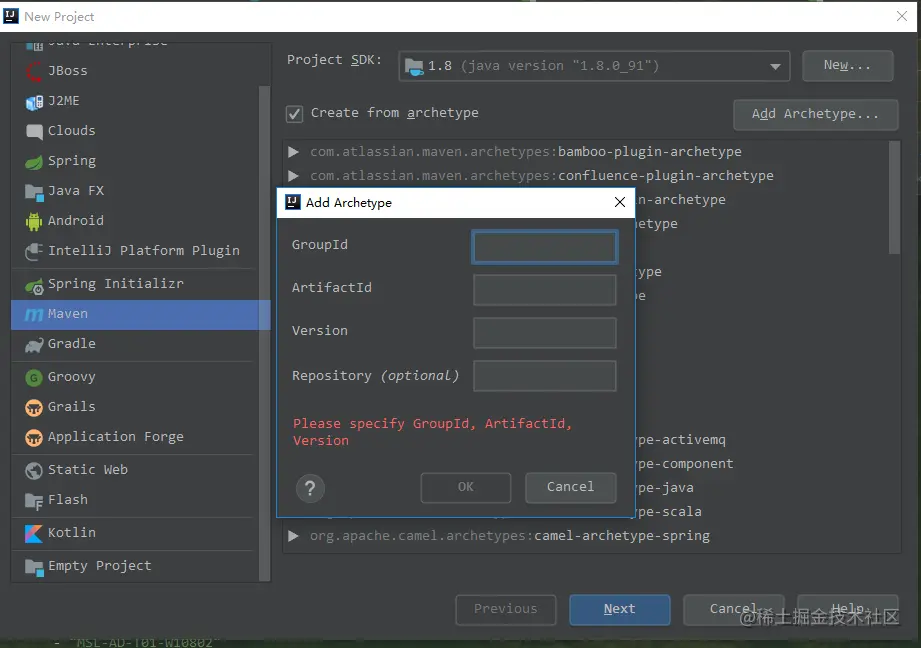Click the JBoss icon in project list
The height and width of the screenshot is (648, 921).
(x=33, y=71)
